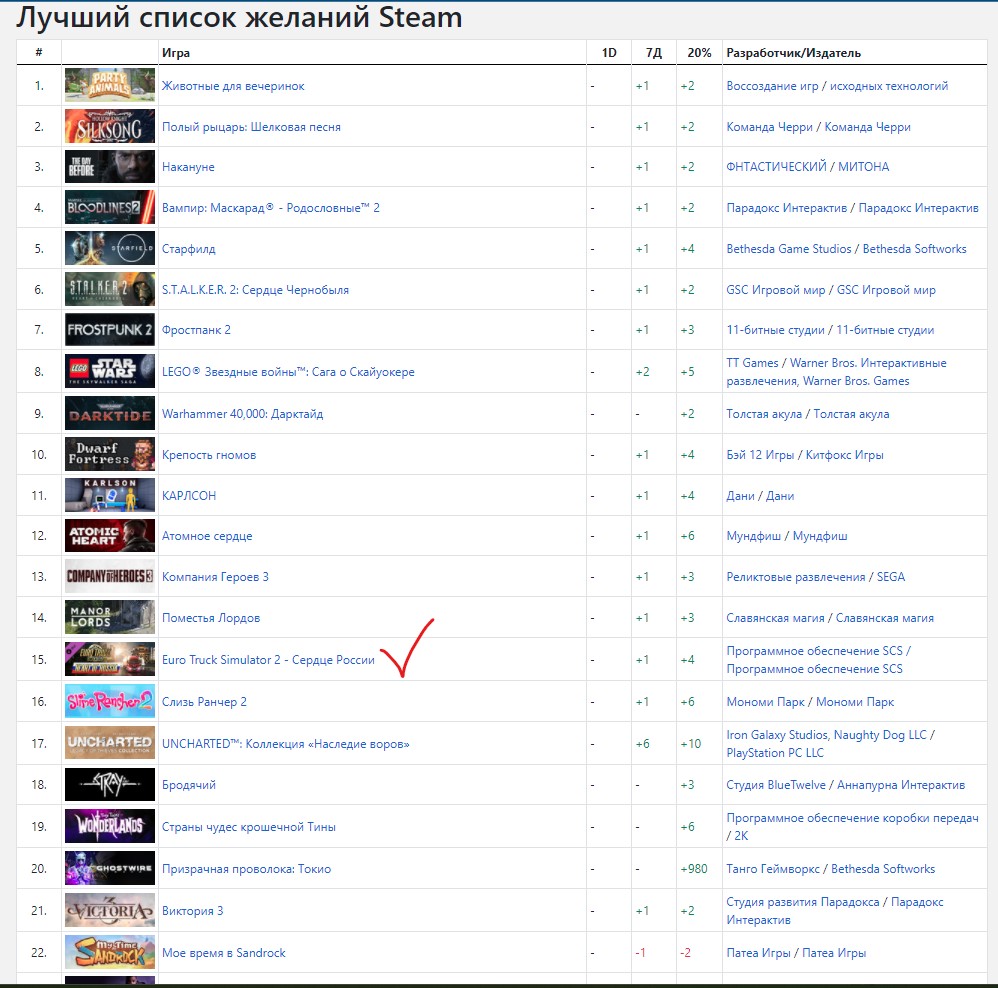
Task: Open the Party Animals game thumbnail
Action: tap(109, 85)
